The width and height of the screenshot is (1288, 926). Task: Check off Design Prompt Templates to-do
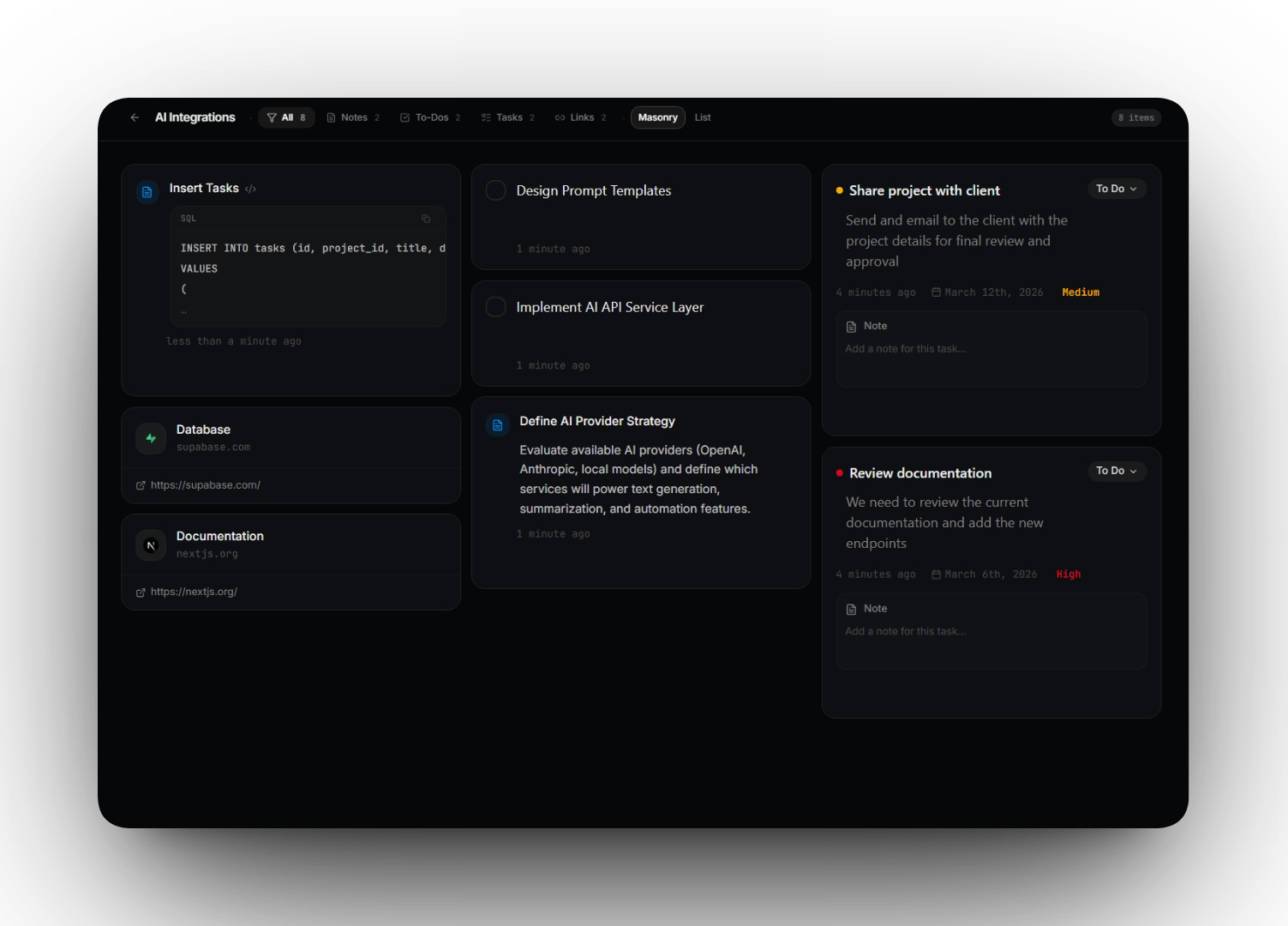coord(496,190)
